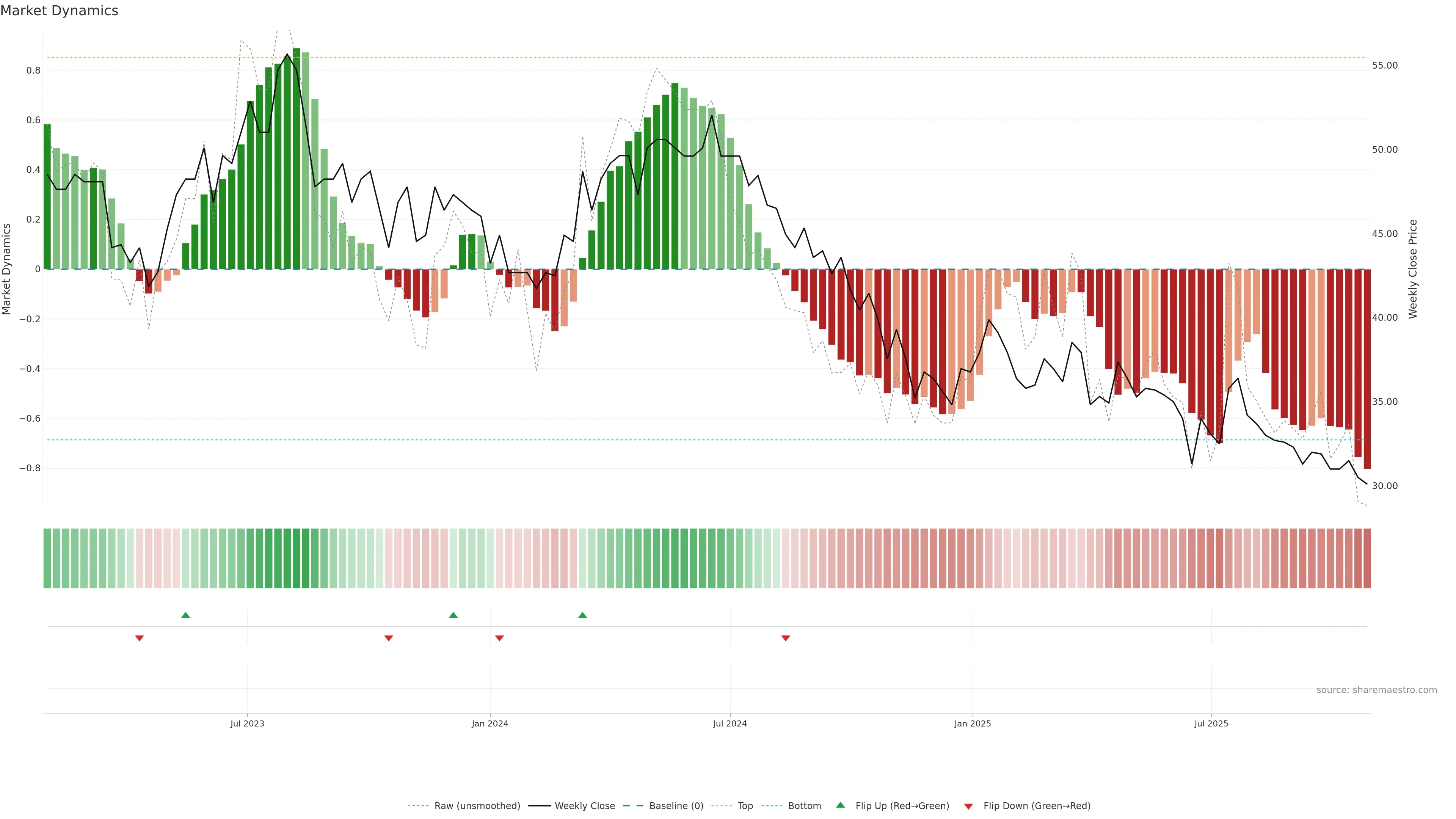Hide the Baseline (0) legend series
The image size is (1456, 819).
(x=676, y=806)
